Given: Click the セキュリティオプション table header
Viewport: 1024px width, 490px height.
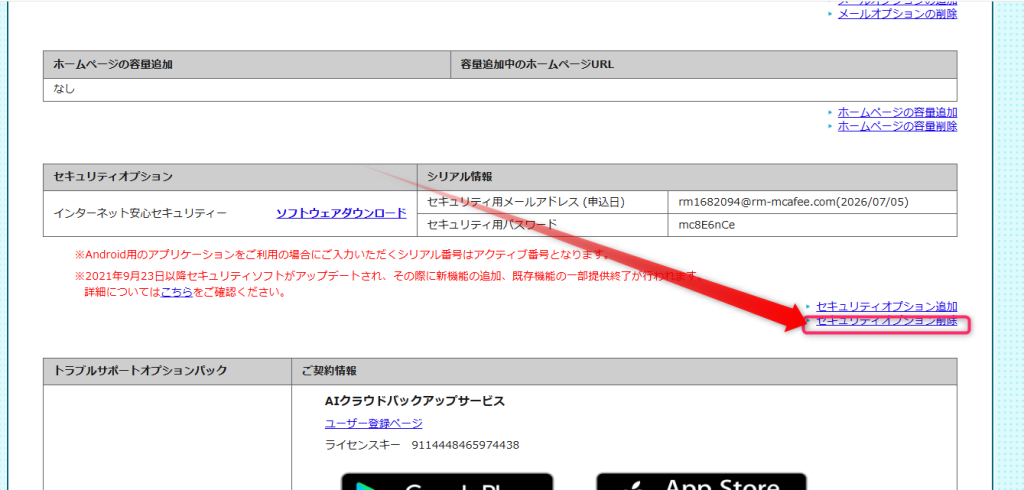Looking at the screenshot, I should [230, 177].
